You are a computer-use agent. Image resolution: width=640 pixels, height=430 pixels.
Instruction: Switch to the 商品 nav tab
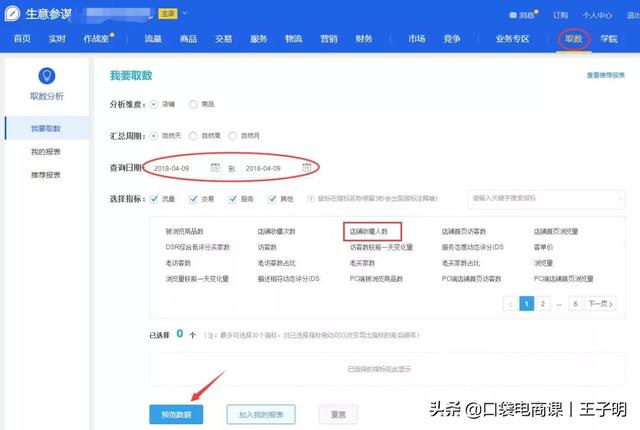[x=188, y=39]
